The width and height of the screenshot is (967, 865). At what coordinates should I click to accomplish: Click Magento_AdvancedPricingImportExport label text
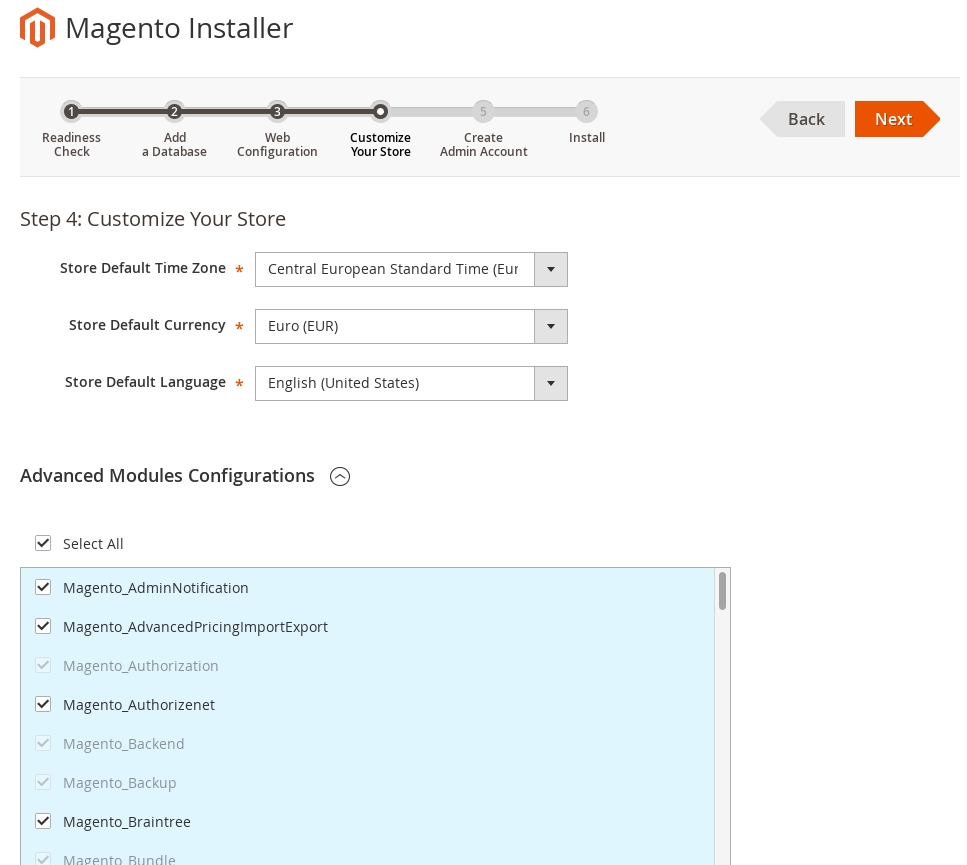(195, 627)
